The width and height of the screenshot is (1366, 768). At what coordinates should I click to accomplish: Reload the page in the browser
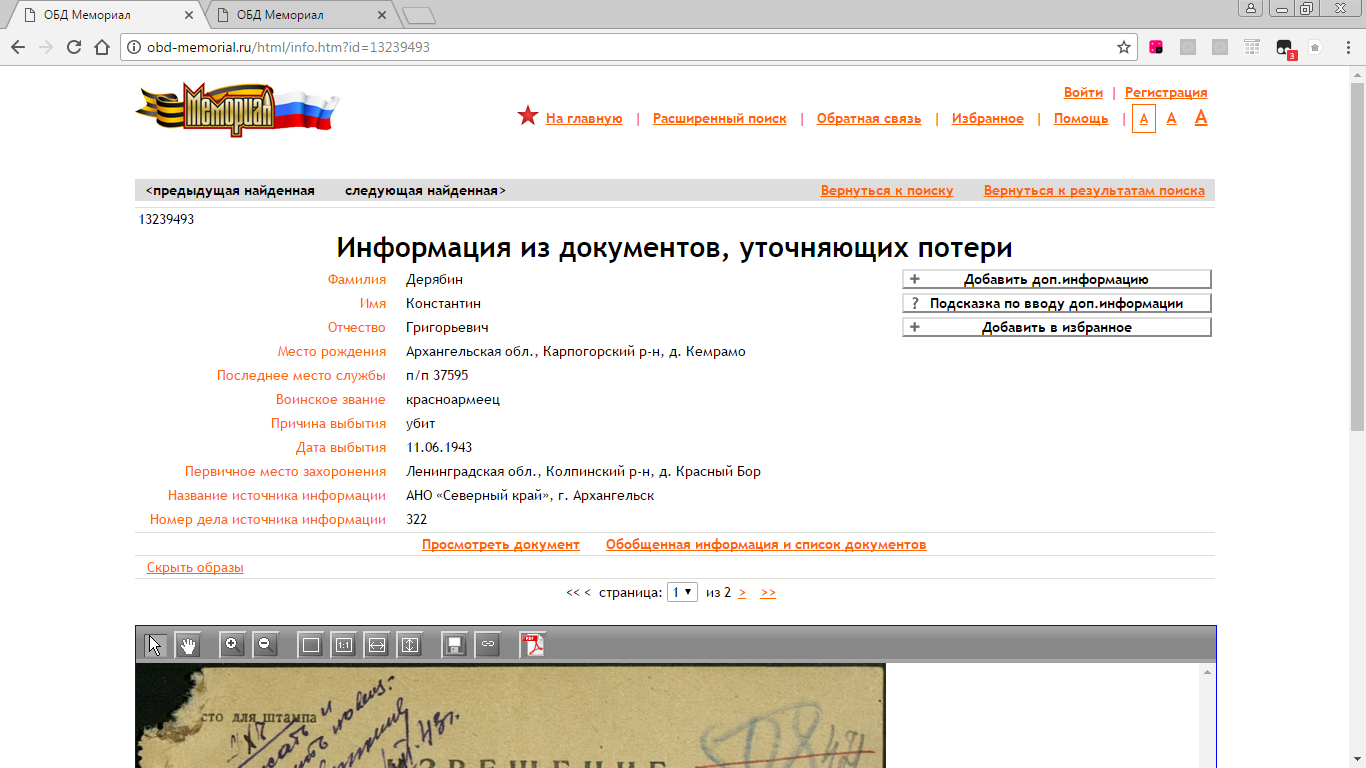point(73,47)
